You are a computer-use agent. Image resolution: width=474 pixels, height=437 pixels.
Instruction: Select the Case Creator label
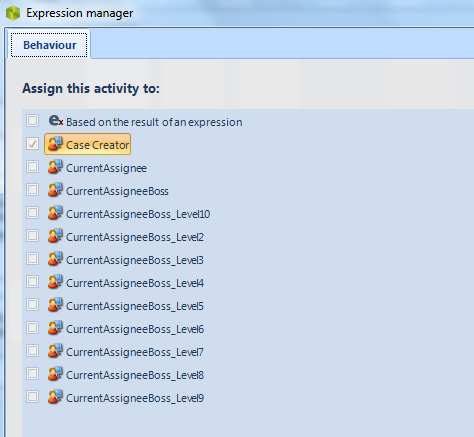pyautogui.click(x=97, y=145)
